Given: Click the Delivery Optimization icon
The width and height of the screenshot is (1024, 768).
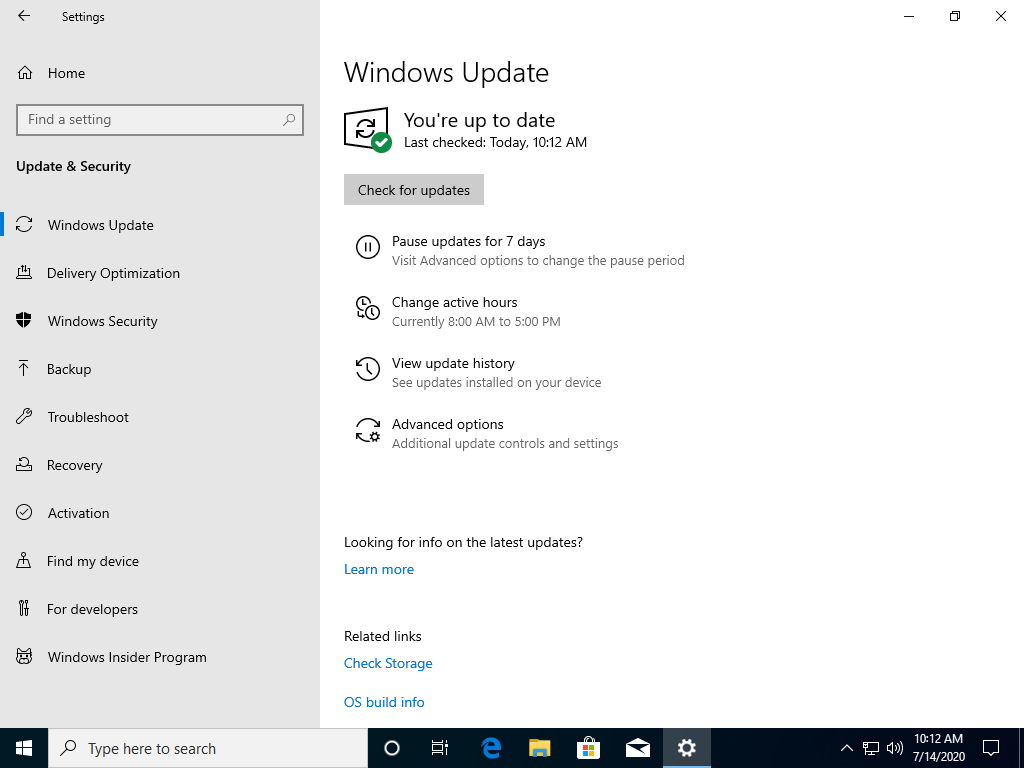Looking at the screenshot, I should pos(24,273).
